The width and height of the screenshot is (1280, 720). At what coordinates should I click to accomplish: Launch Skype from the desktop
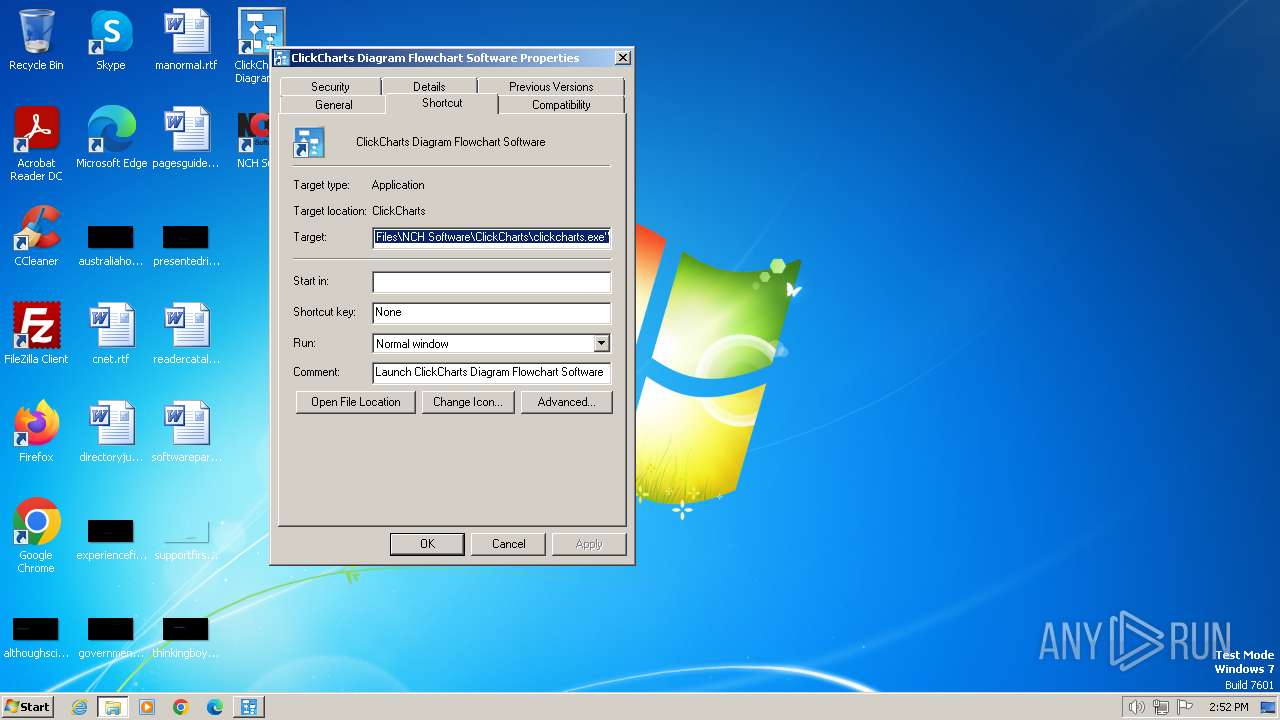(110, 40)
